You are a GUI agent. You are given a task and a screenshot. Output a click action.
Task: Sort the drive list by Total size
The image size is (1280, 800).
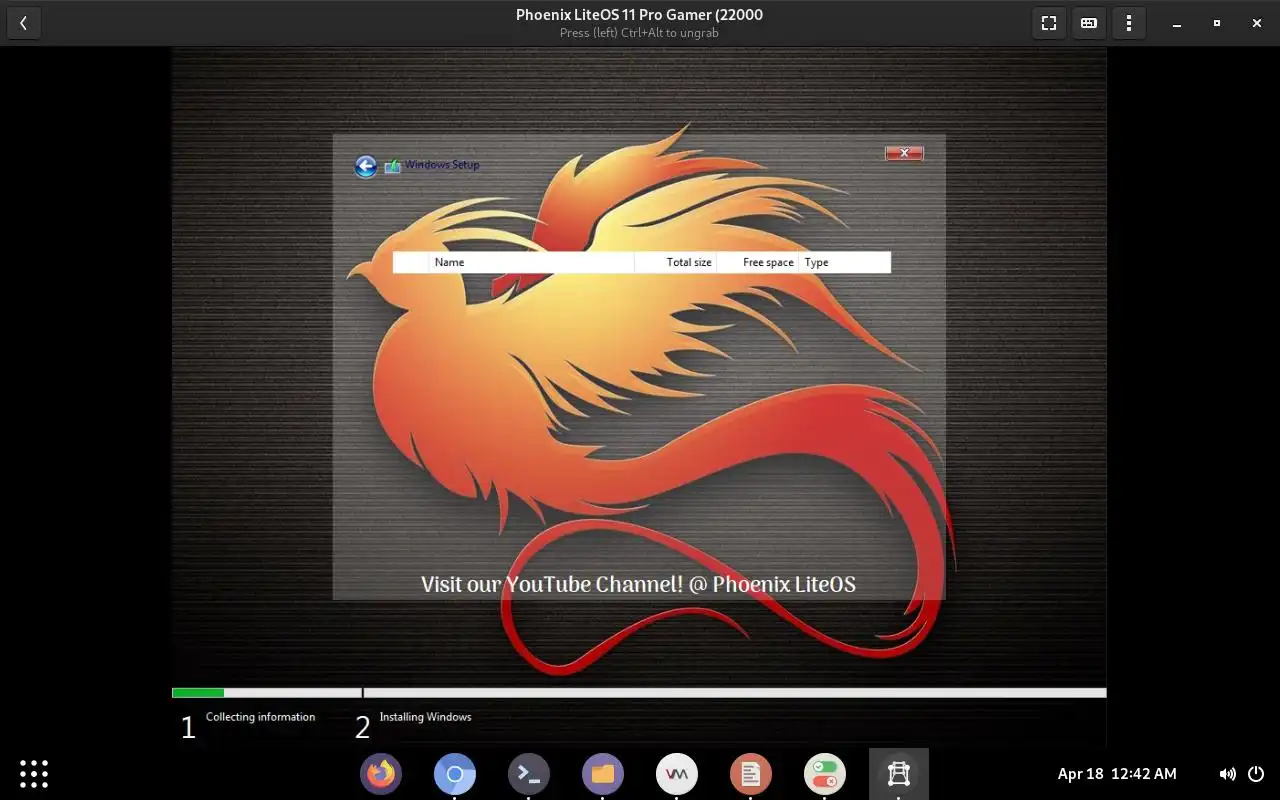pyautogui.click(x=676, y=262)
